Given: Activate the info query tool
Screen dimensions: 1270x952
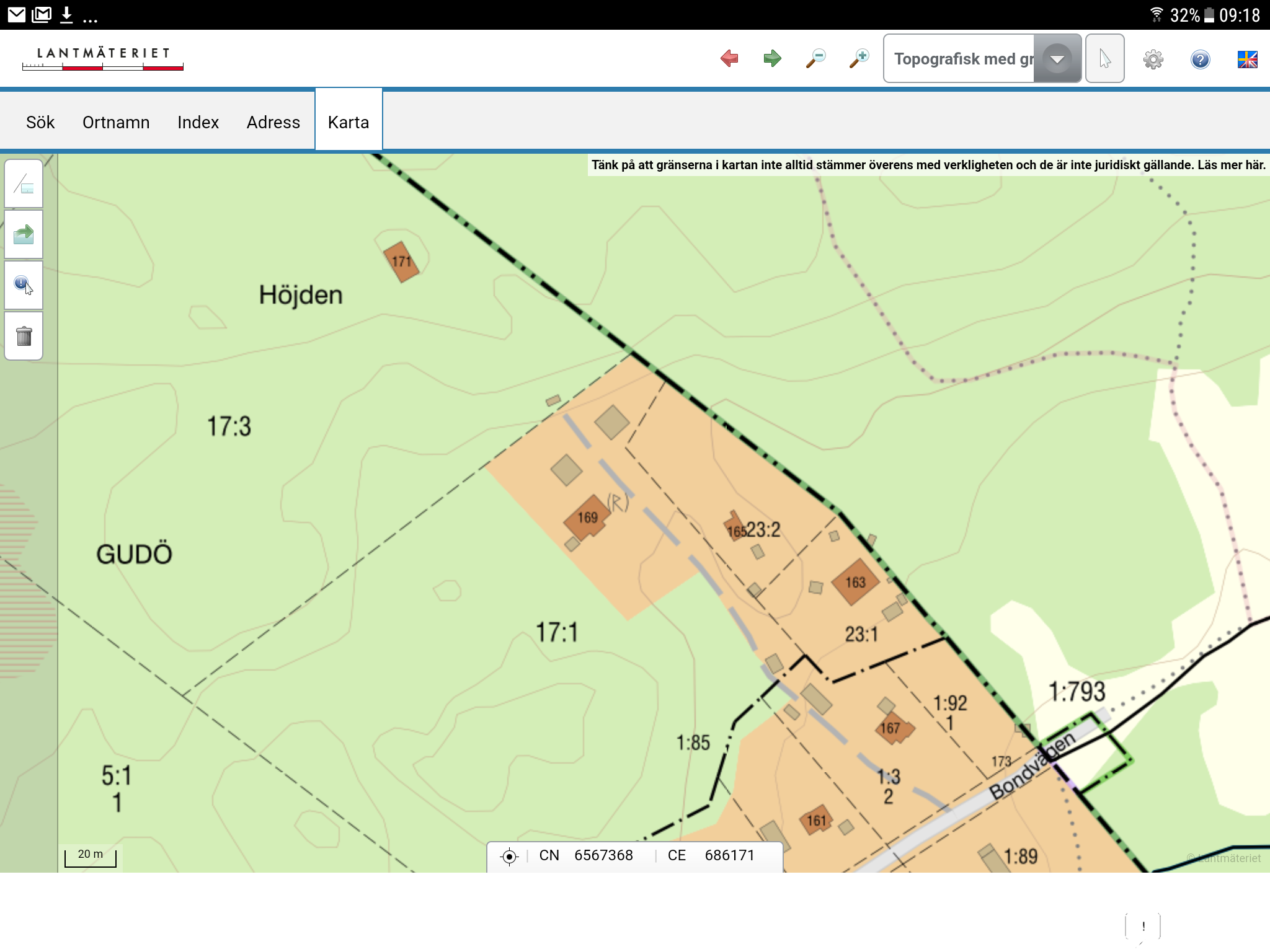Looking at the screenshot, I should coord(24,285).
